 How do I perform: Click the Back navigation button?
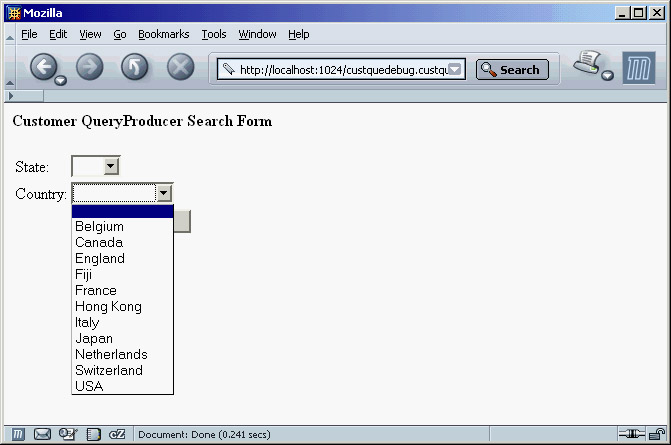[x=43, y=68]
